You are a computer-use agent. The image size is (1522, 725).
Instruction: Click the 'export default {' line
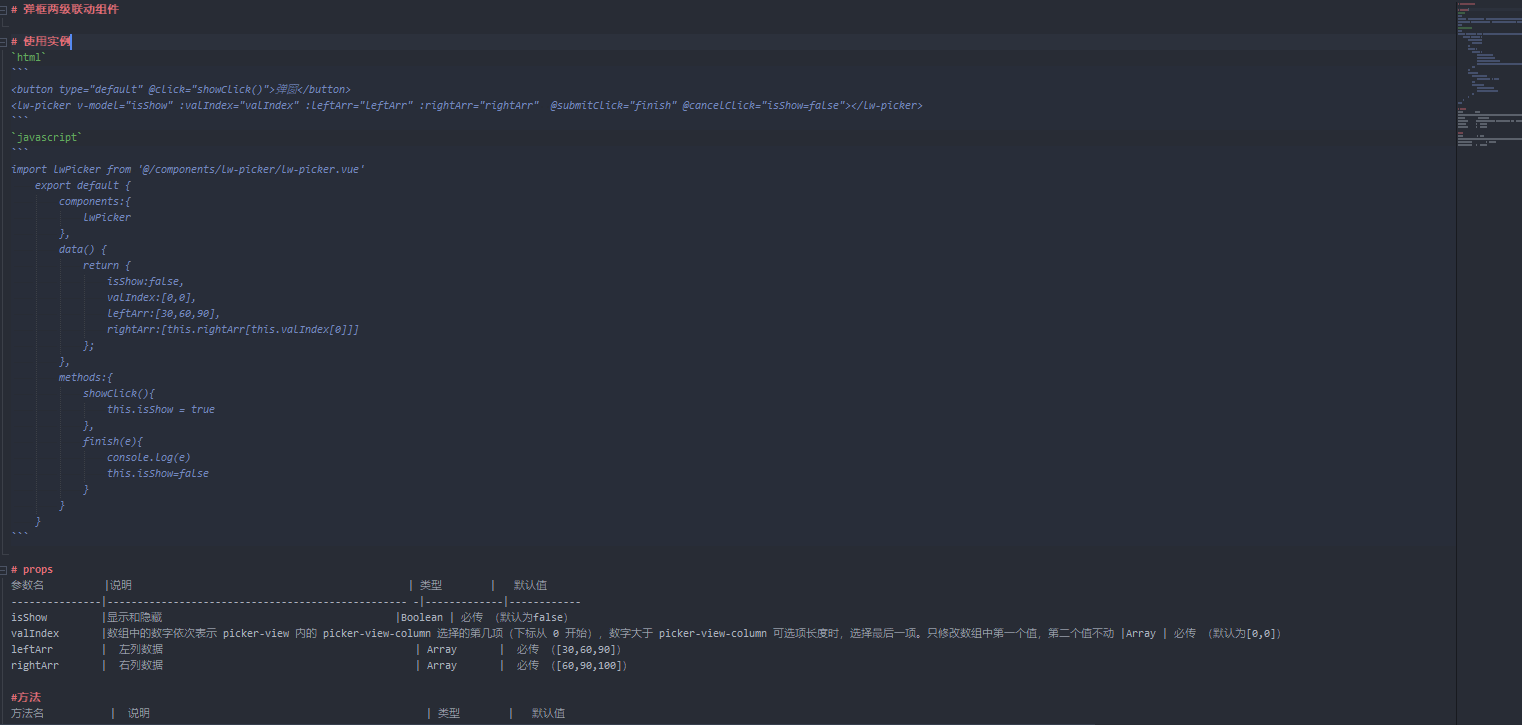pos(83,185)
